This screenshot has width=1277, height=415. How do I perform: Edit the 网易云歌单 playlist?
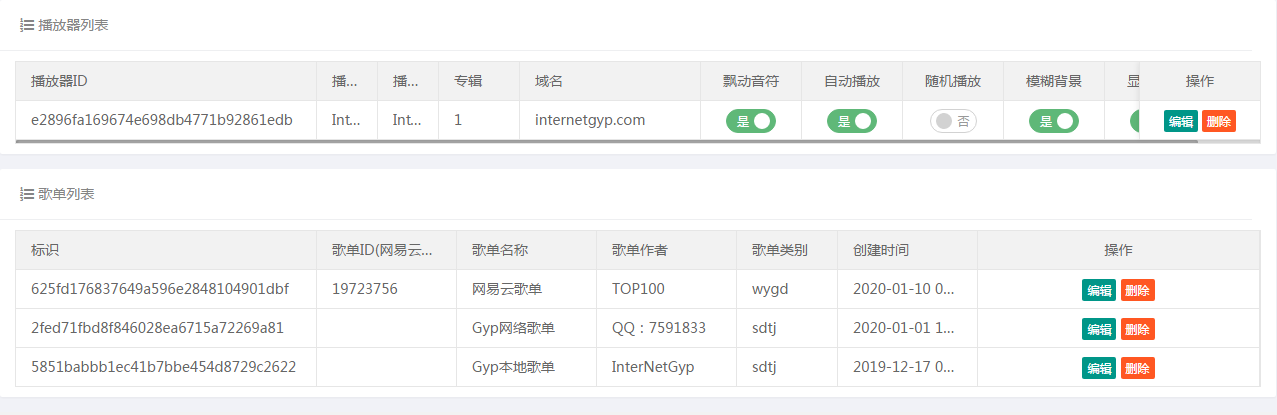[x=1099, y=290]
